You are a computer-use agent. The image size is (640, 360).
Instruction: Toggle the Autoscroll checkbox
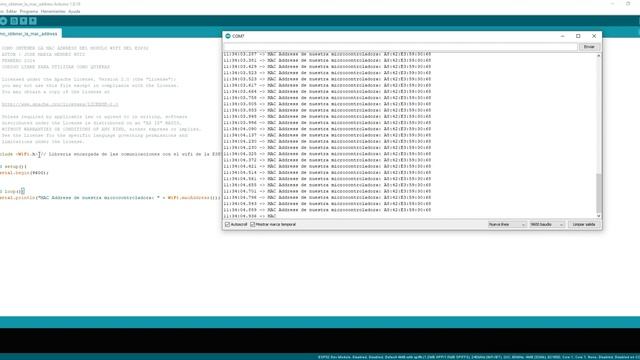click(x=227, y=224)
